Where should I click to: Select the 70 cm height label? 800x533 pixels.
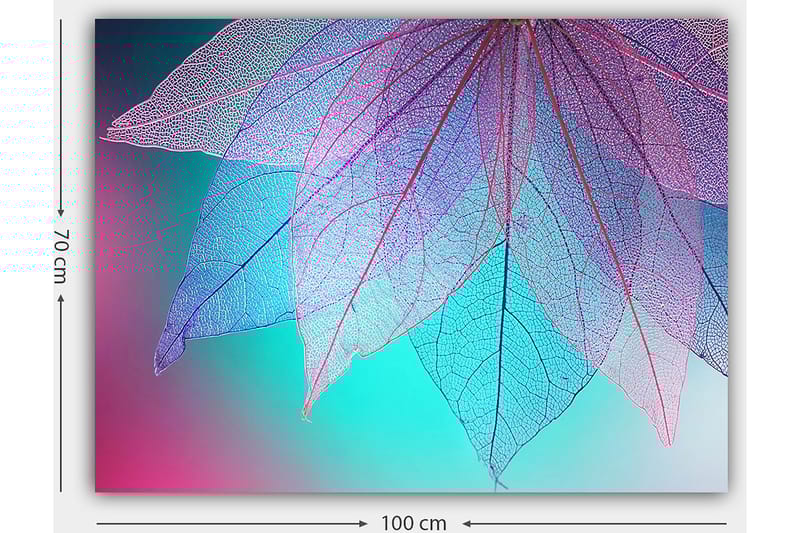[x=60, y=255]
